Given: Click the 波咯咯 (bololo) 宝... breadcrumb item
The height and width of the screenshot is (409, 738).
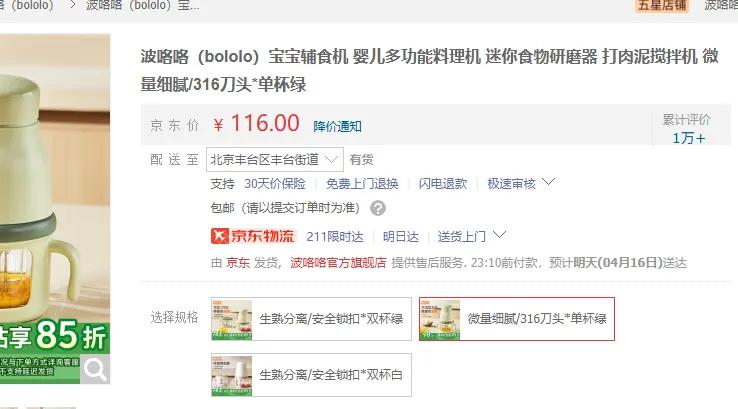Looking at the screenshot, I should tap(143, 6).
